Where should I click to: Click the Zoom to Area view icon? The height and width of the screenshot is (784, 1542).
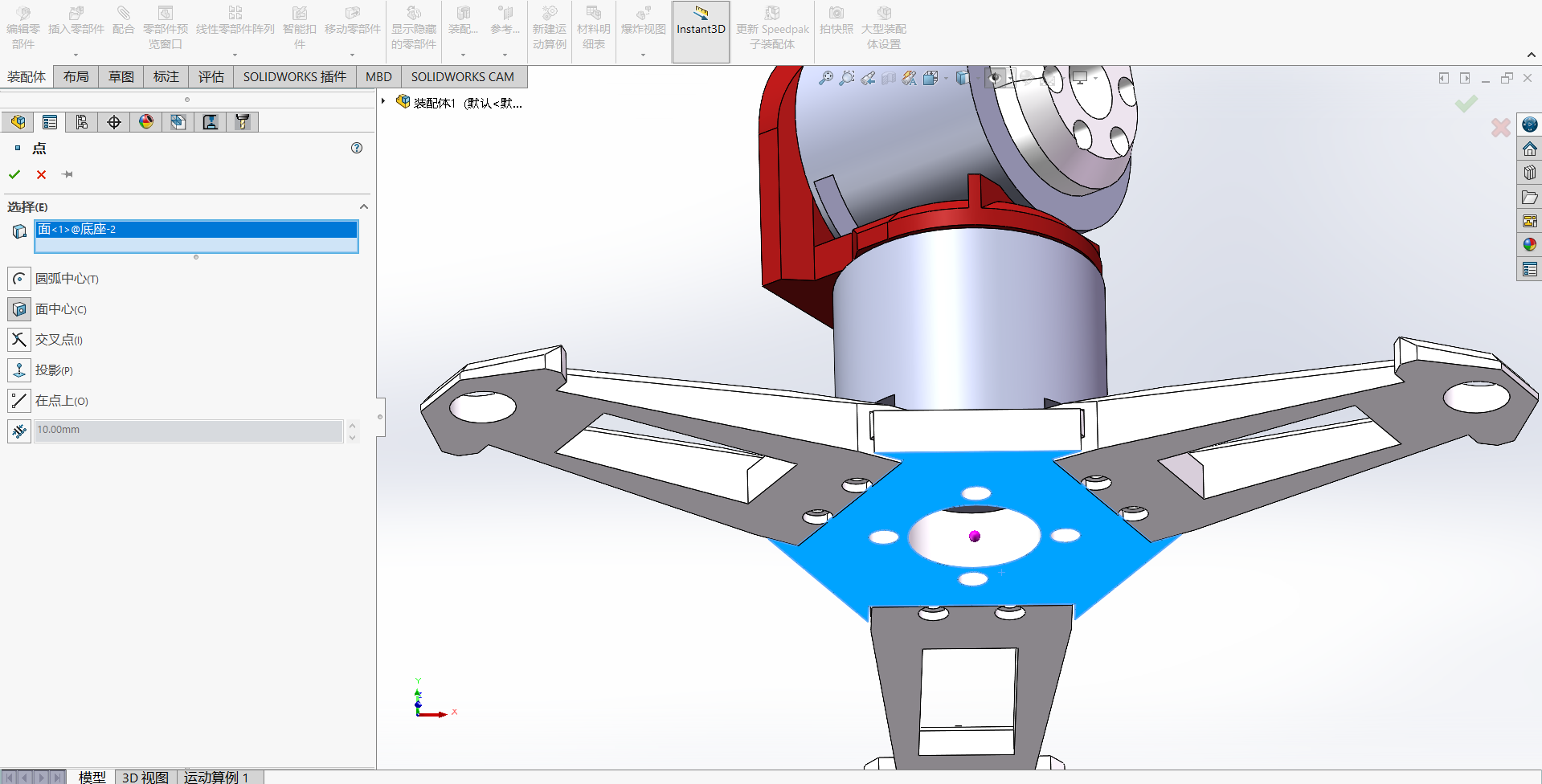(847, 78)
